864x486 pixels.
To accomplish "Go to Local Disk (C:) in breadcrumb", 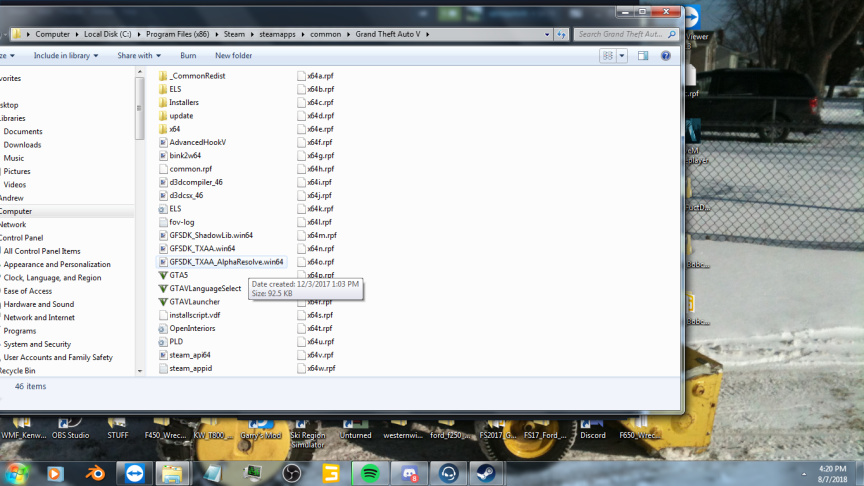I will pyautogui.click(x=107, y=34).
